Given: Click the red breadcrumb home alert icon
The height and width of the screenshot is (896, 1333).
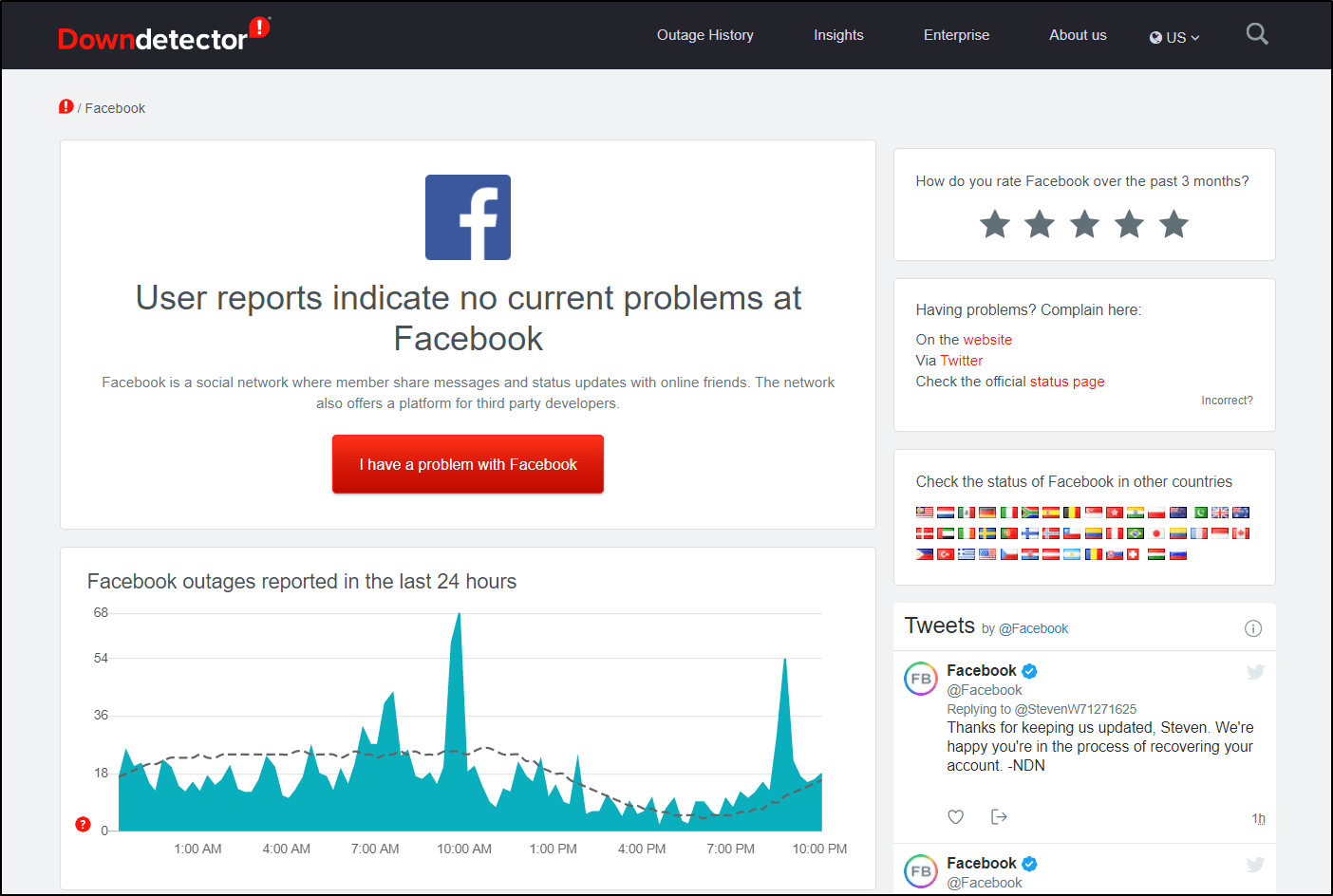Looking at the screenshot, I should point(66,107).
